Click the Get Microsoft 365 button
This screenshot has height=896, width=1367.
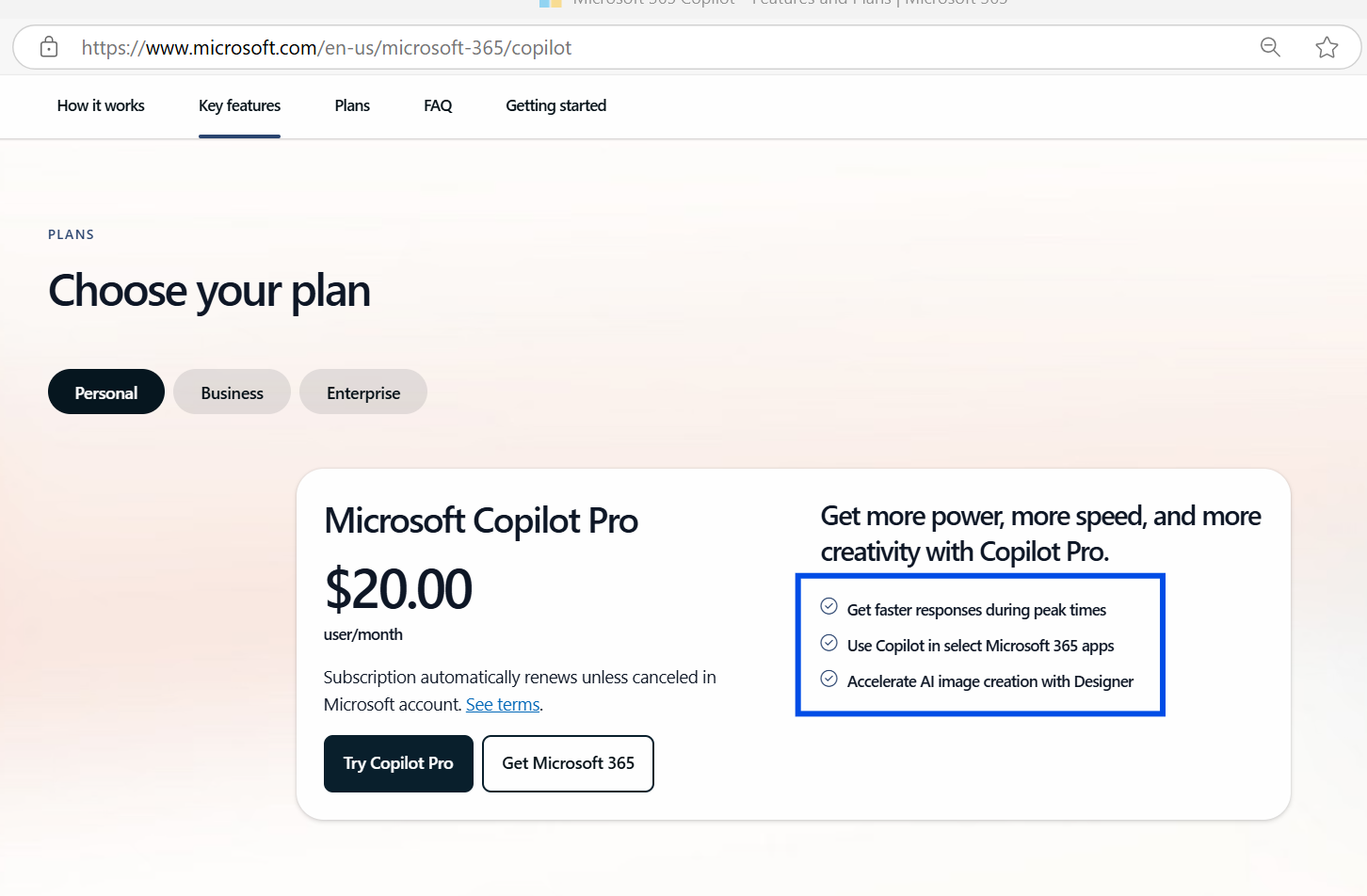click(x=568, y=763)
